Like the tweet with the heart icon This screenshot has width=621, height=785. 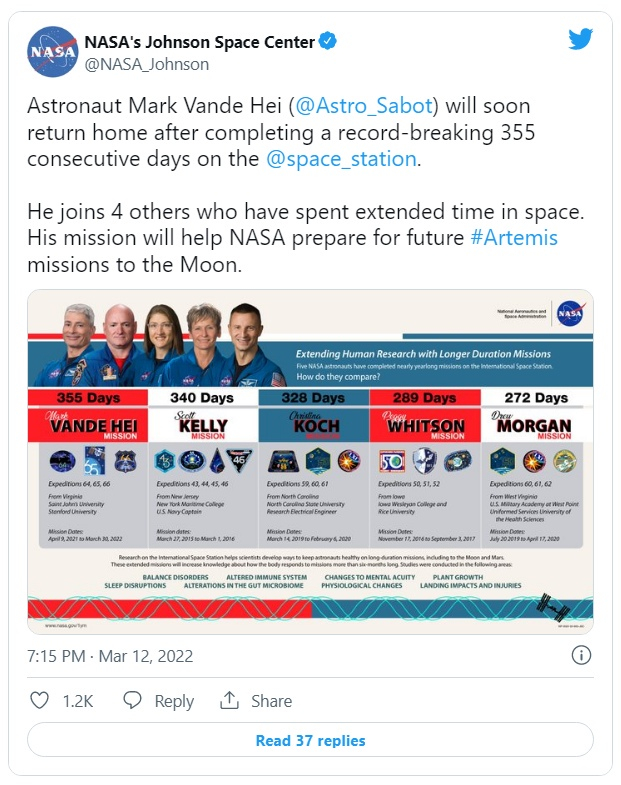(40, 701)
